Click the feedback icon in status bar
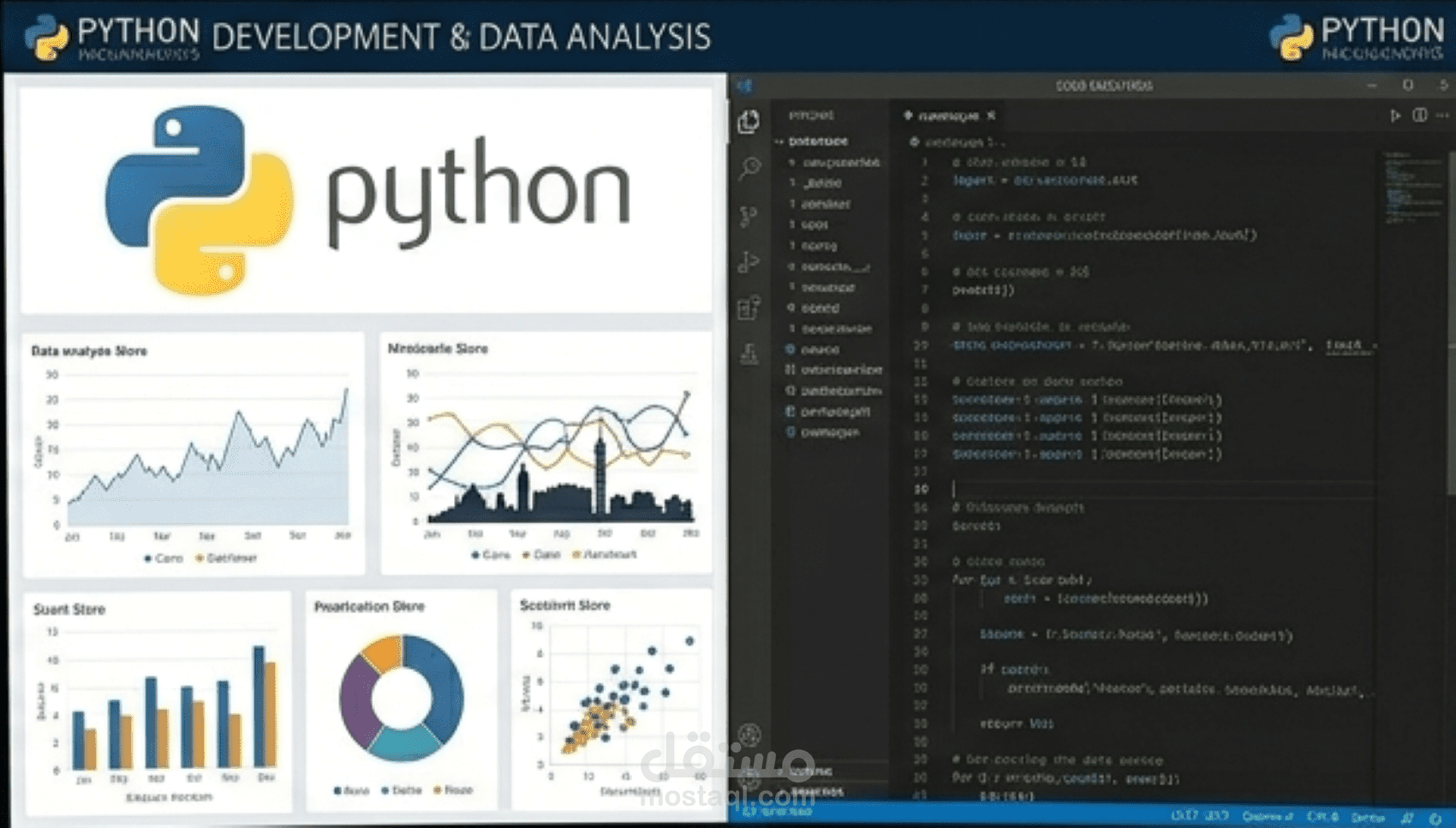 [x=1408, y=818]
